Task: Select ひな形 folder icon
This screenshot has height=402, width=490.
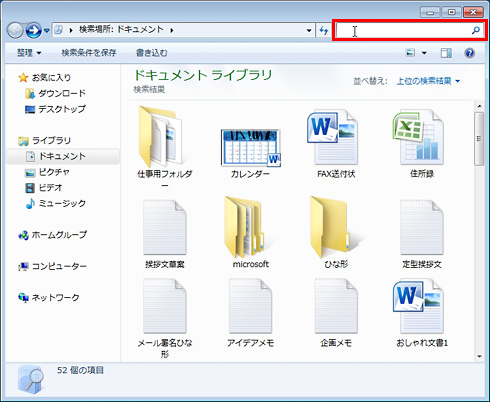Action: 331,227
